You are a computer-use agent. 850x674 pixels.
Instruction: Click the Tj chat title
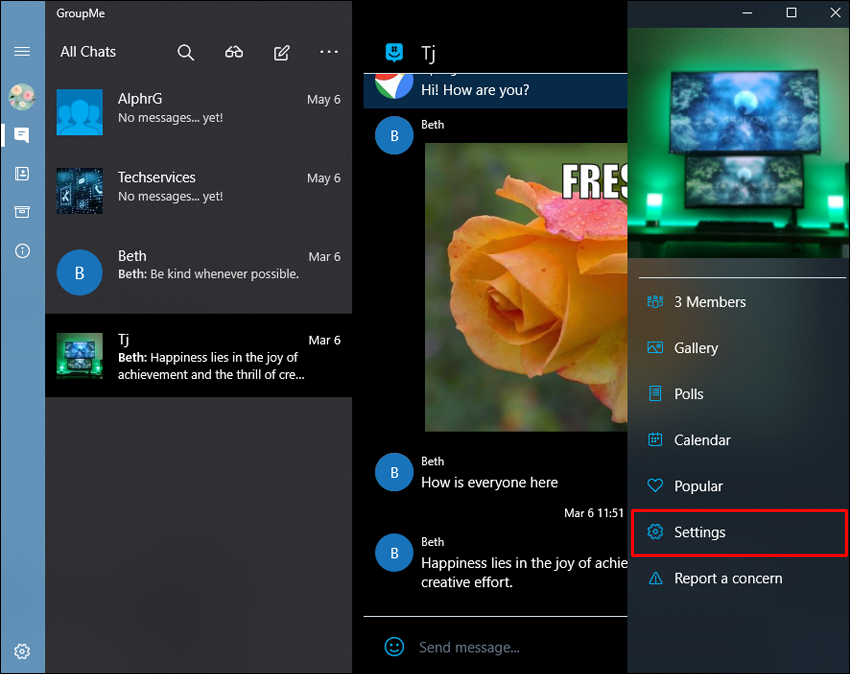pos(428,53)
